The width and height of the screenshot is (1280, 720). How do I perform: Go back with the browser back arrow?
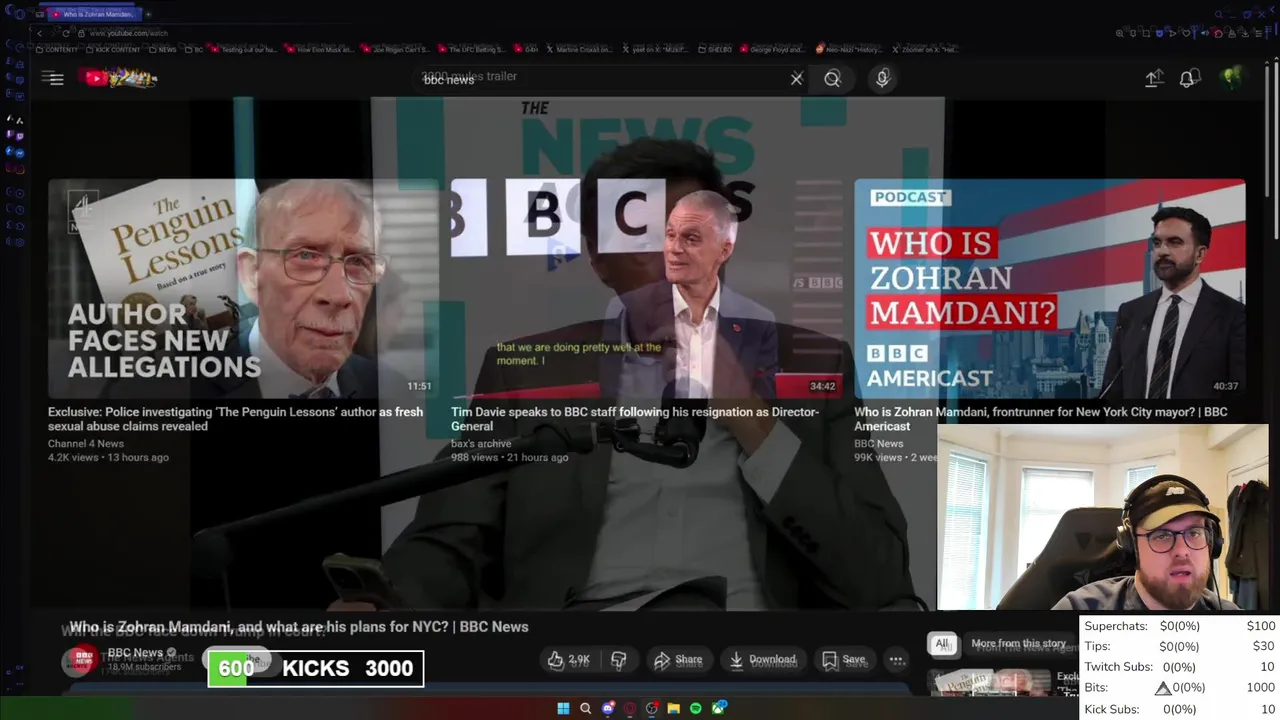pyautogui.click(x=39, y=33)
